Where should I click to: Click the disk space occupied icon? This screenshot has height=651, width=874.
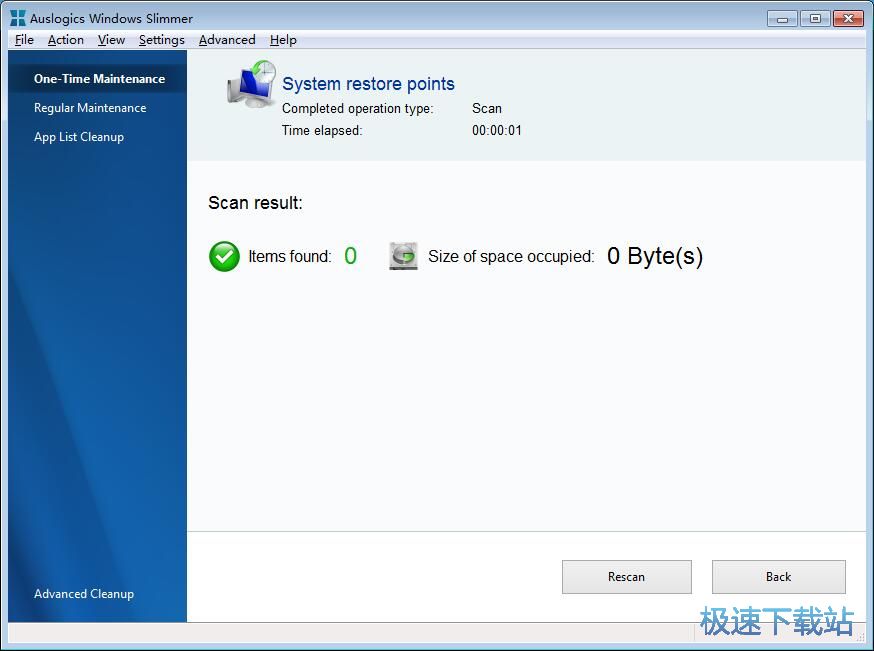403,256
